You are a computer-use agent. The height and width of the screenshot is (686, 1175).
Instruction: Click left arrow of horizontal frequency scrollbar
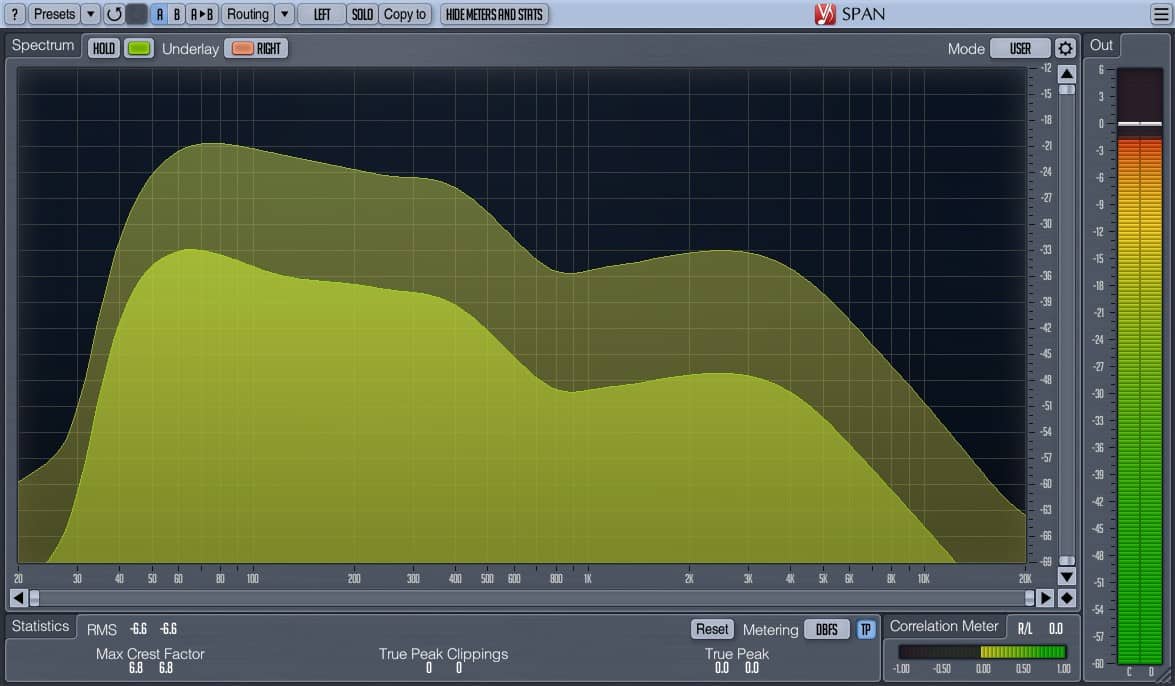17,598
